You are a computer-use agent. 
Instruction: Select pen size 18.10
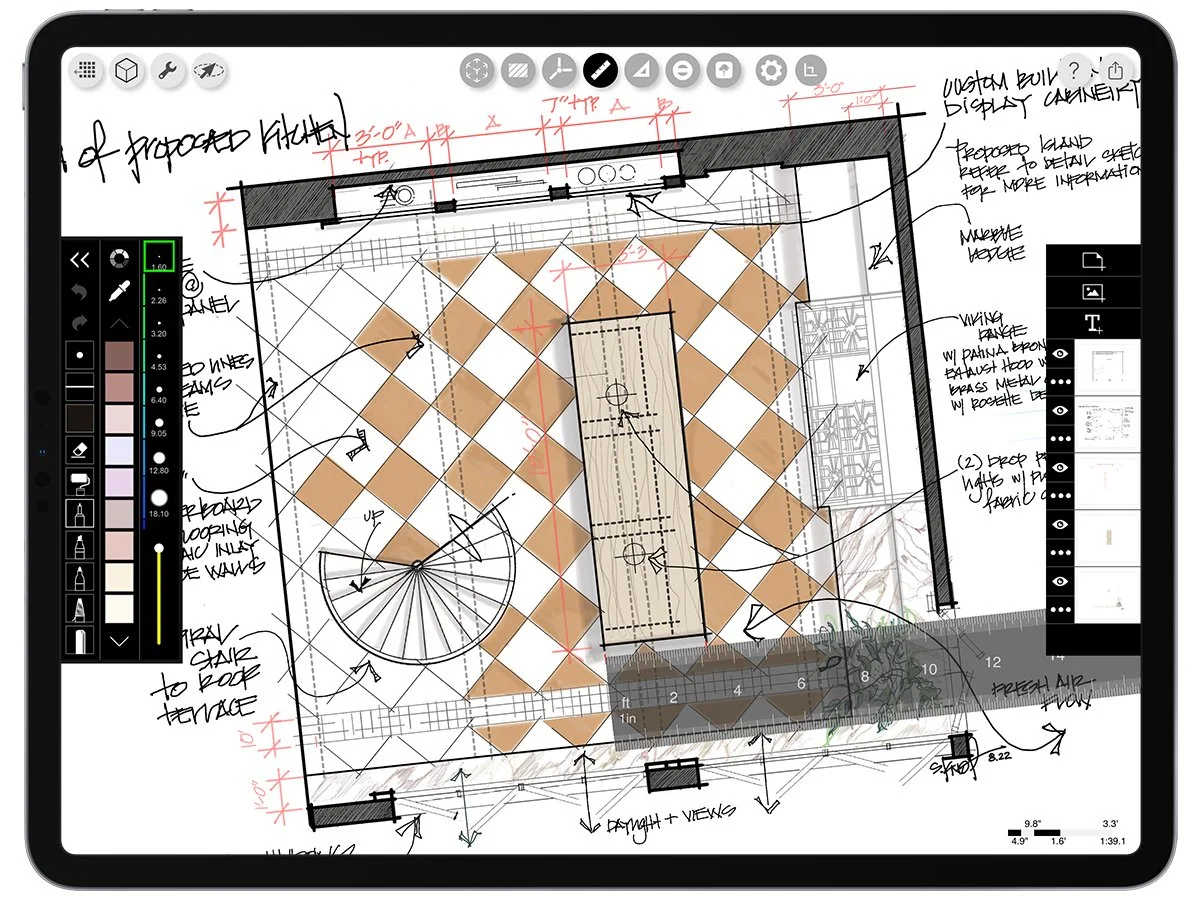point(159,501)
